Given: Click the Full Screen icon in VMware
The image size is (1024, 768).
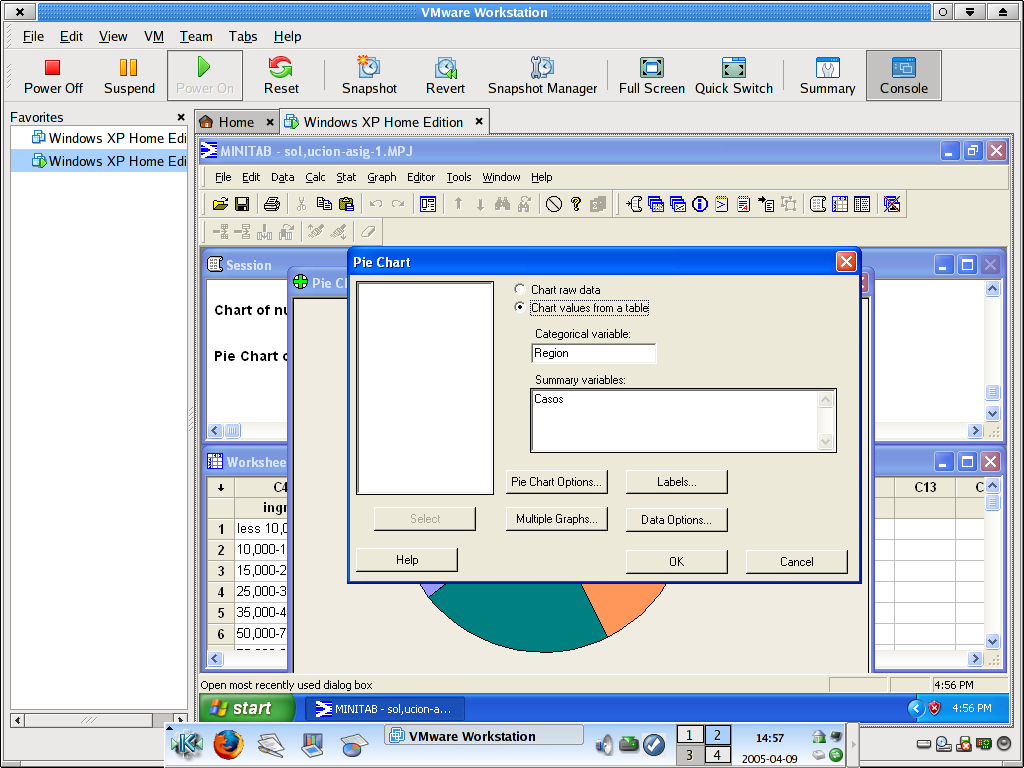Looking at the screenshot, I should tap(652, 75).
